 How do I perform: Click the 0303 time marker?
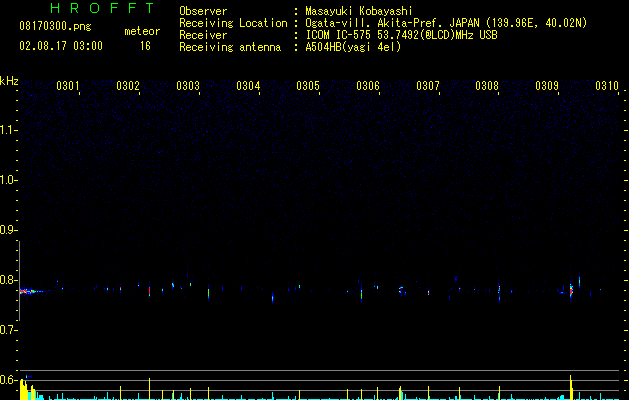(188, 86)
